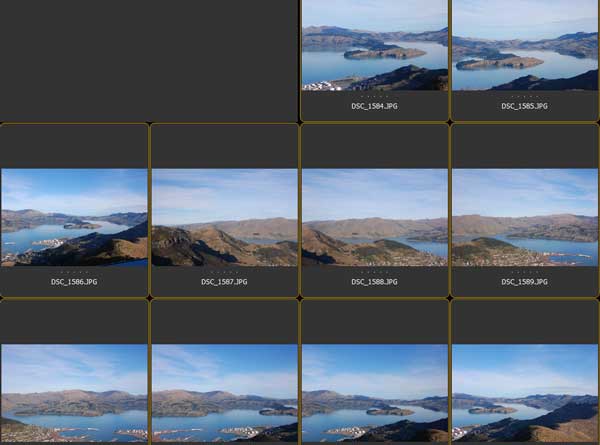Select the DSC_1589.JPG harbour photo thumbnail

coord(525,217)
